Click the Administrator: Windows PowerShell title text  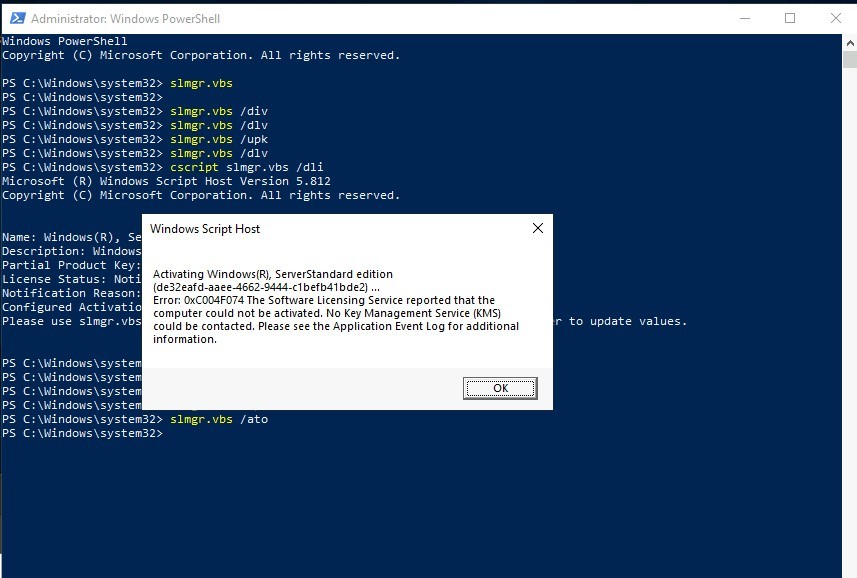point(125,19)
